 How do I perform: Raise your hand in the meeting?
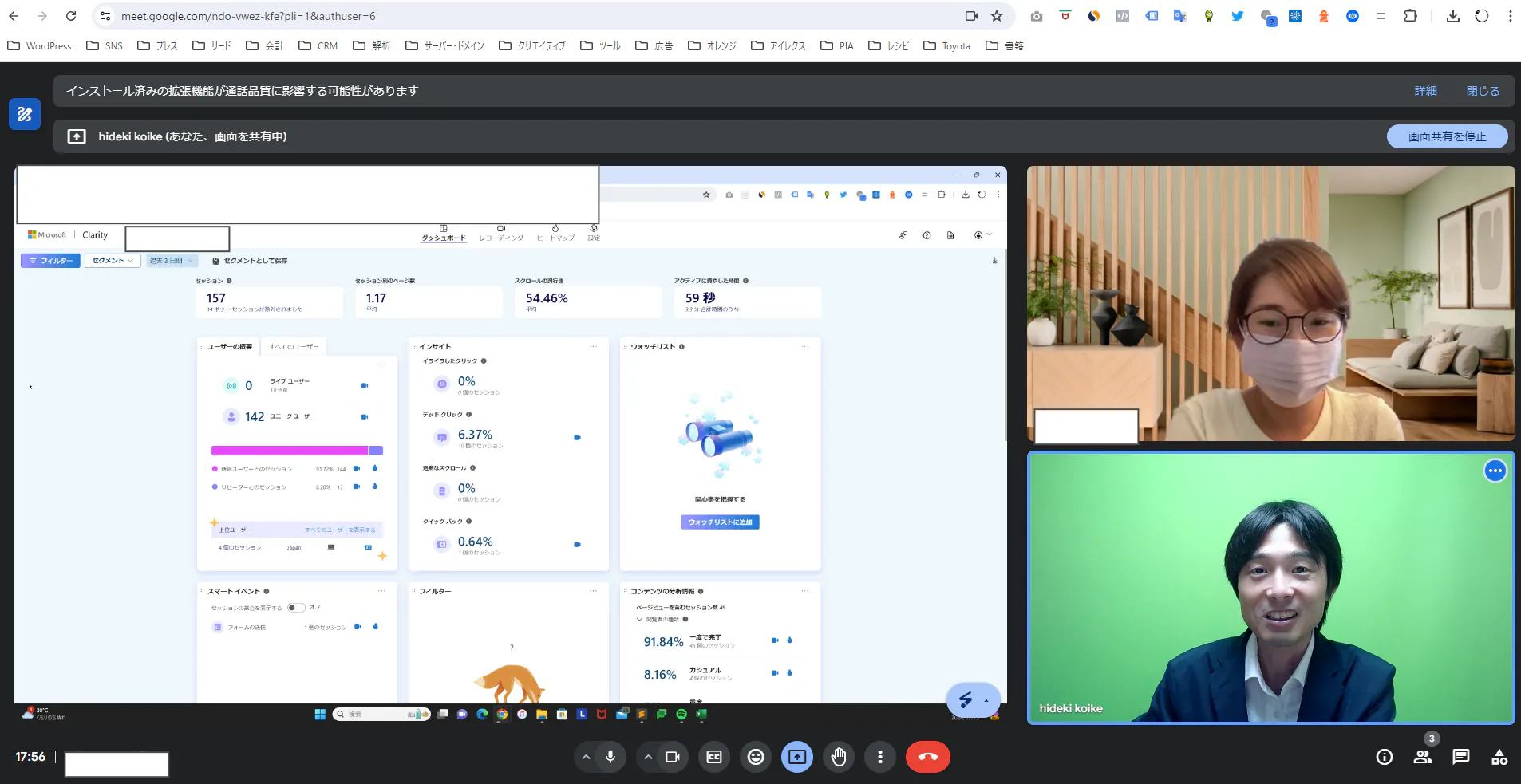pos(839,757)
